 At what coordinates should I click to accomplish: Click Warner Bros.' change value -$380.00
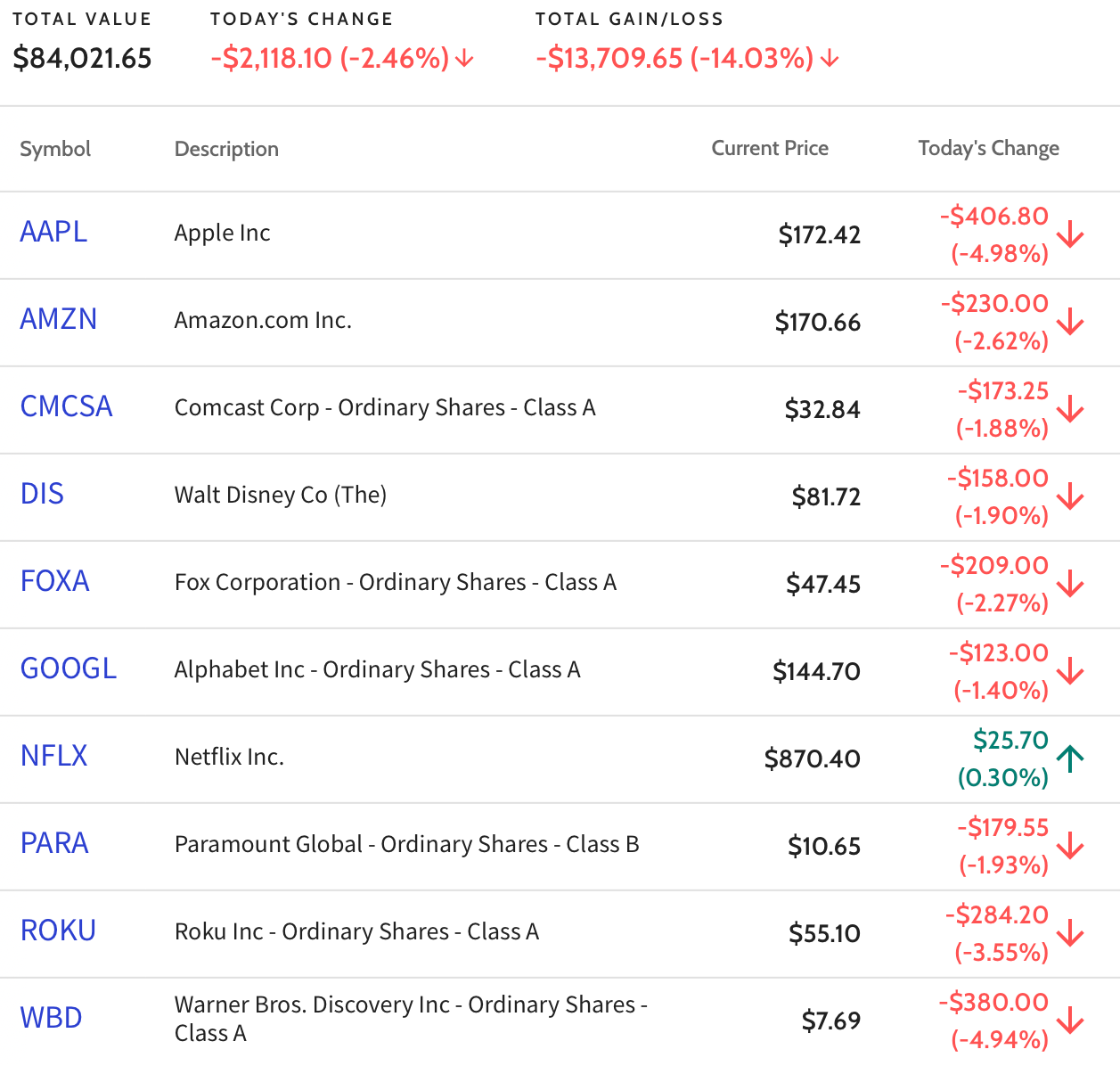coord(993,1002)
